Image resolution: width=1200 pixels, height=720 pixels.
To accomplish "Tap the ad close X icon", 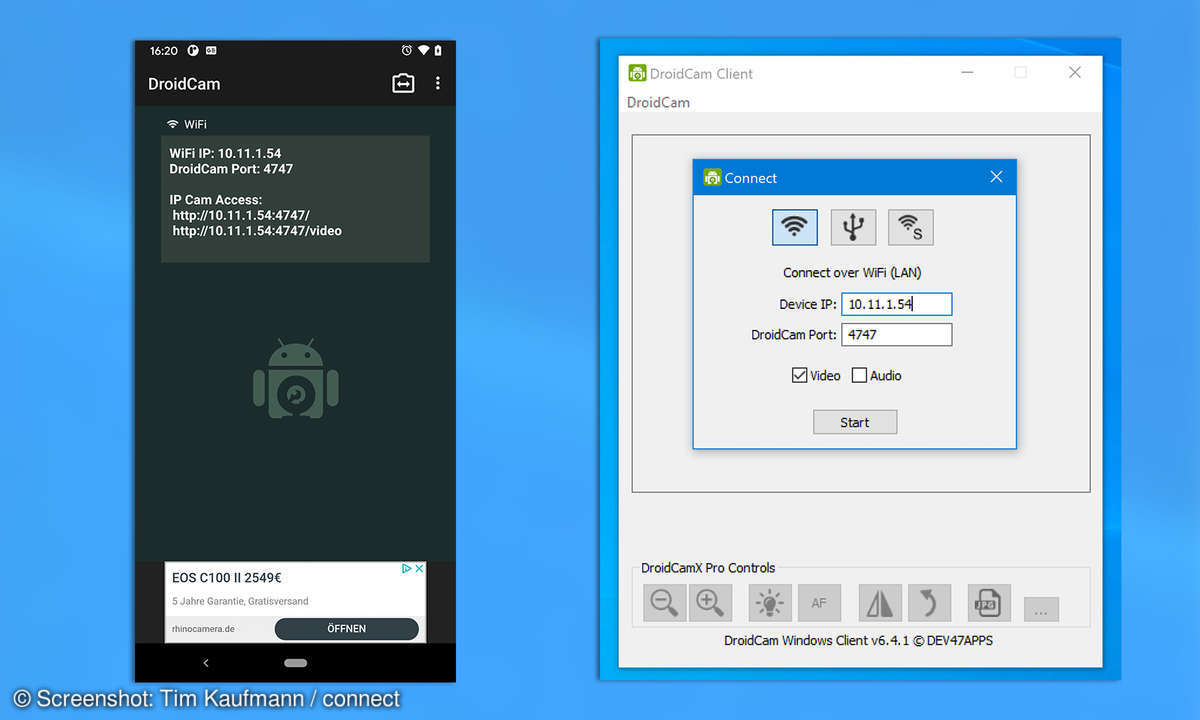I will tap(420, 568).
